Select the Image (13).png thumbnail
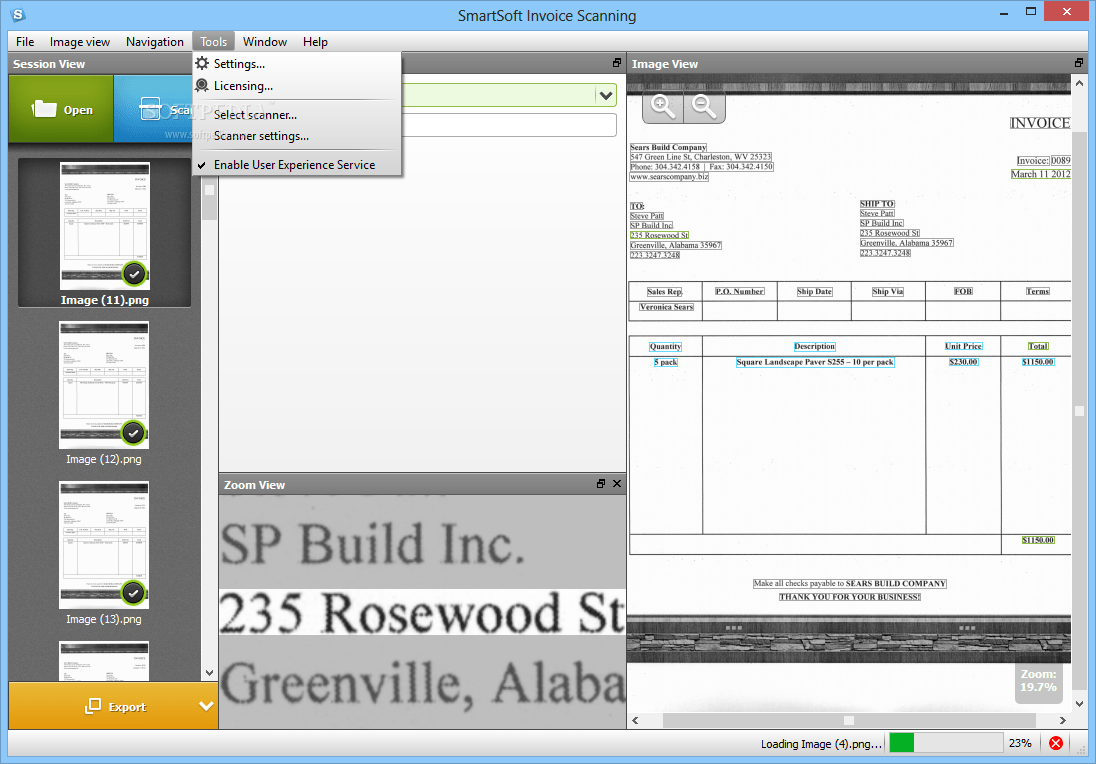The width and height of the screenshot is (1096, 764). tap(103, 543)
